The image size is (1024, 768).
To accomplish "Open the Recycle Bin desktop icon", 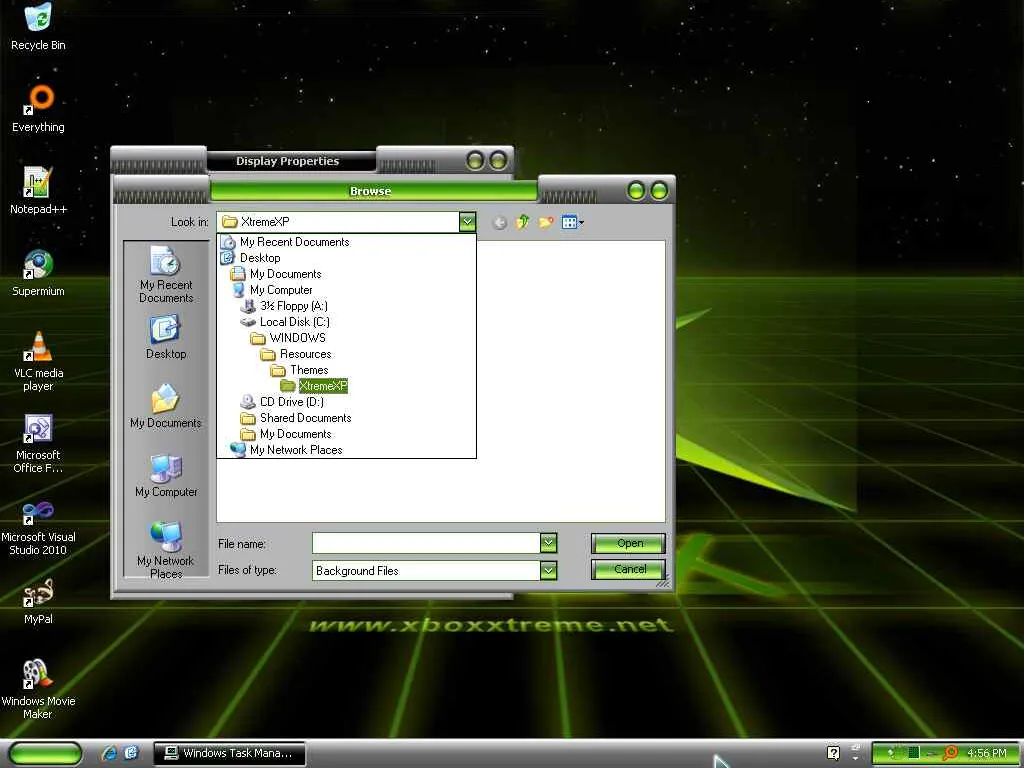I will pos(38,26).
